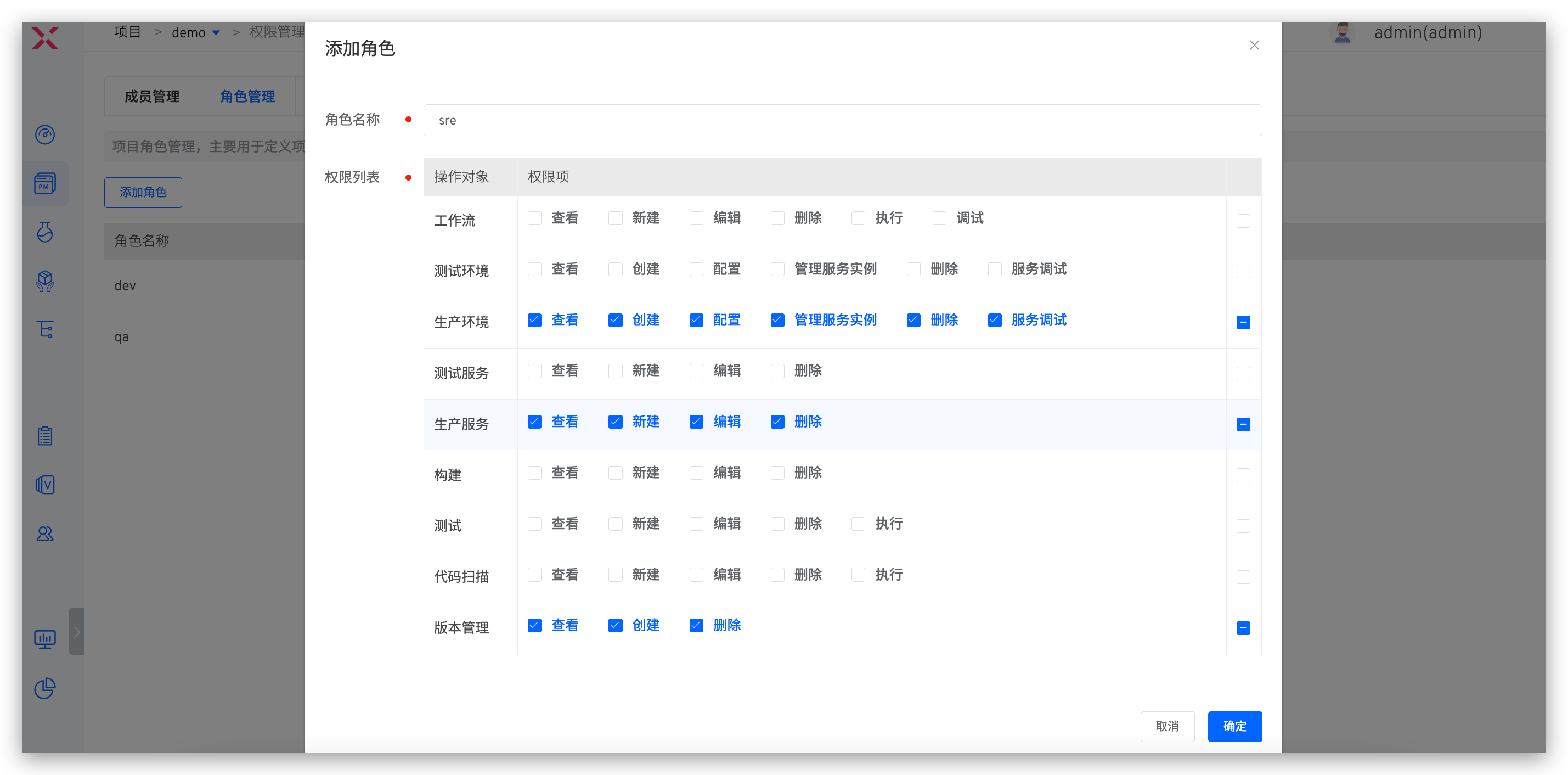Expand the collapsed sidebar with arrow handle
Screen dimensions: 1568x775
(77, 631)
